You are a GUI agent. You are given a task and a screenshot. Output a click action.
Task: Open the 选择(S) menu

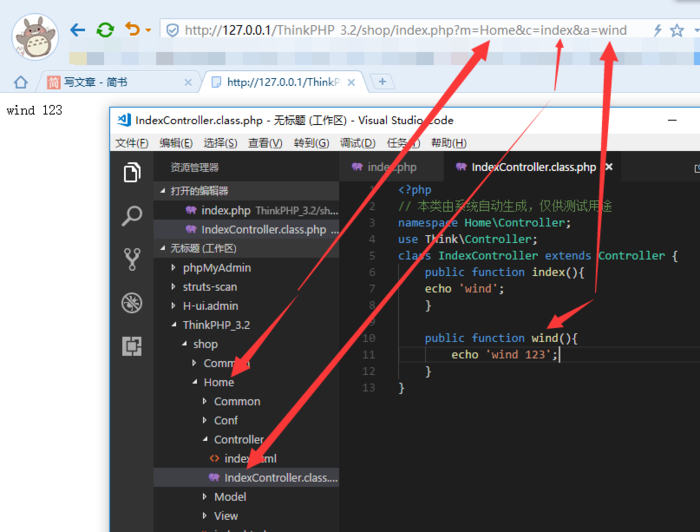[221, 143]
